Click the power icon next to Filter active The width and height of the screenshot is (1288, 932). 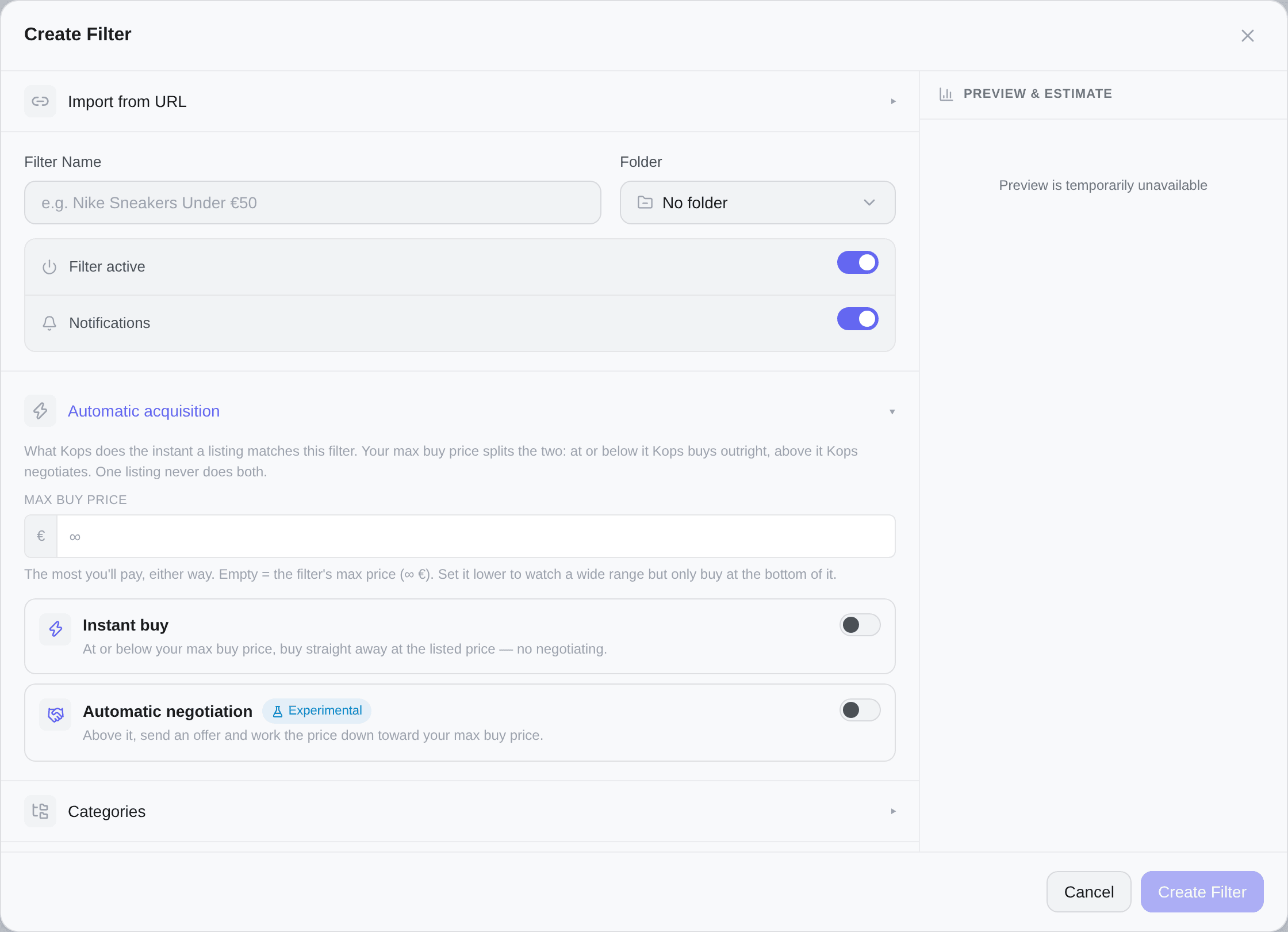click(49, 267)
